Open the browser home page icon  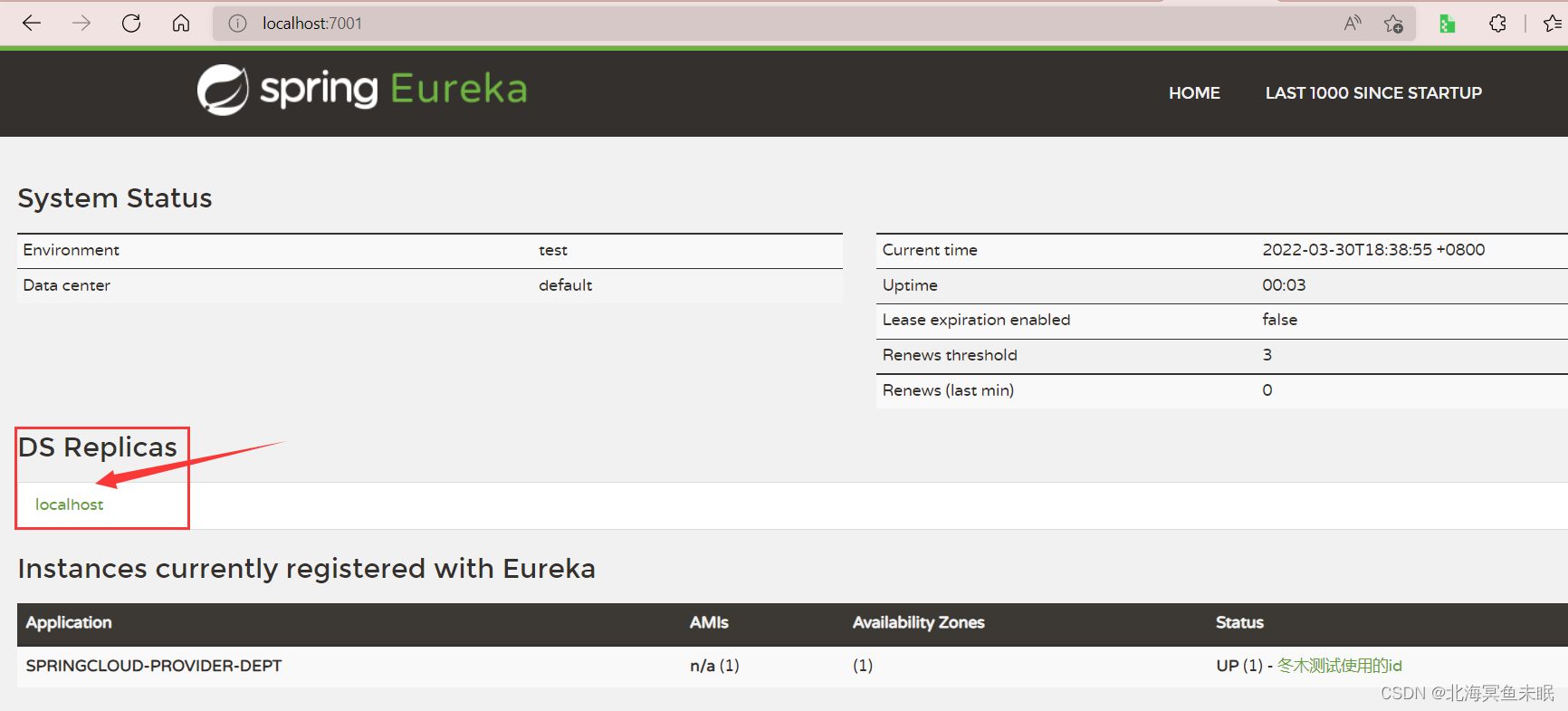click(181, 24)
